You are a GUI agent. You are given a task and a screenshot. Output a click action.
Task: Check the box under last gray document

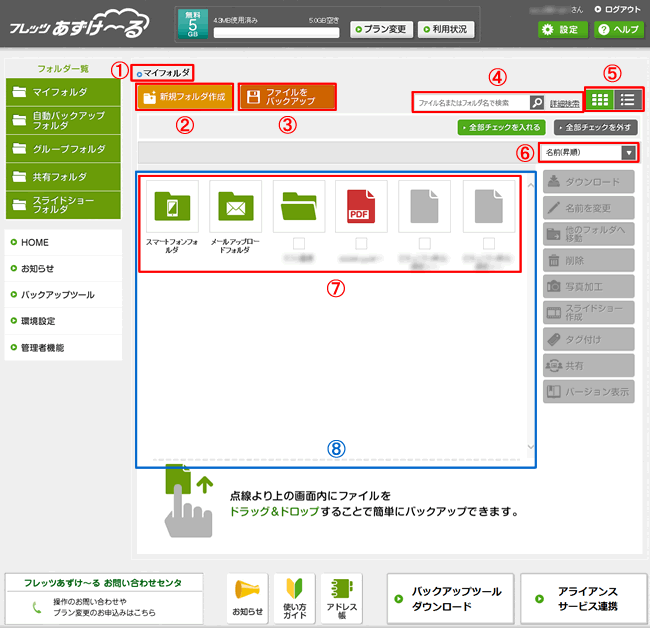point(489,243)
